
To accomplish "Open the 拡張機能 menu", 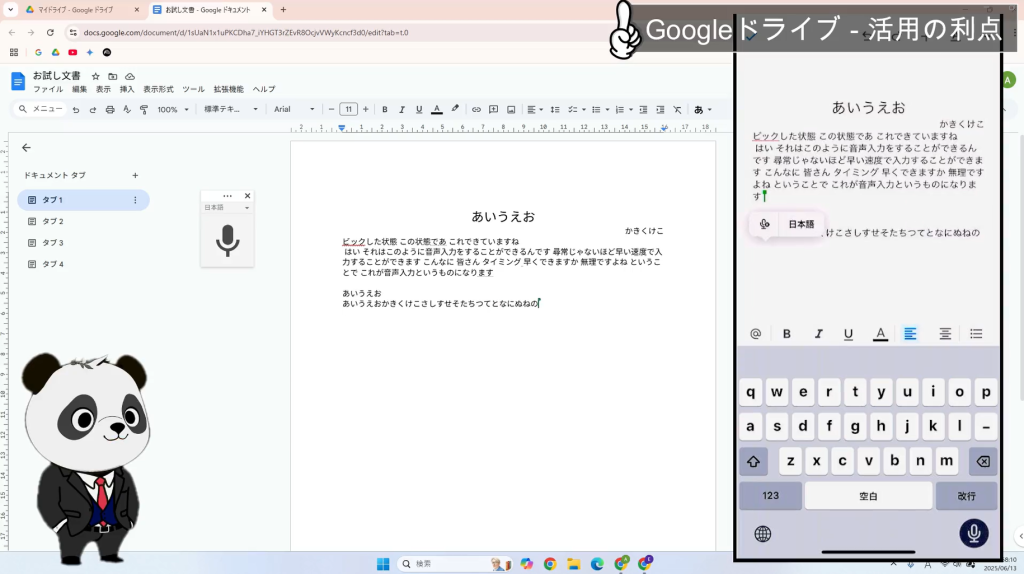I will [228, 89].
